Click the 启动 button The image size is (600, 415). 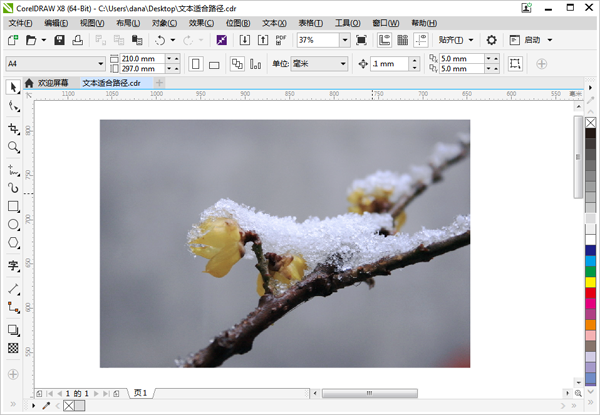point(526,40)
